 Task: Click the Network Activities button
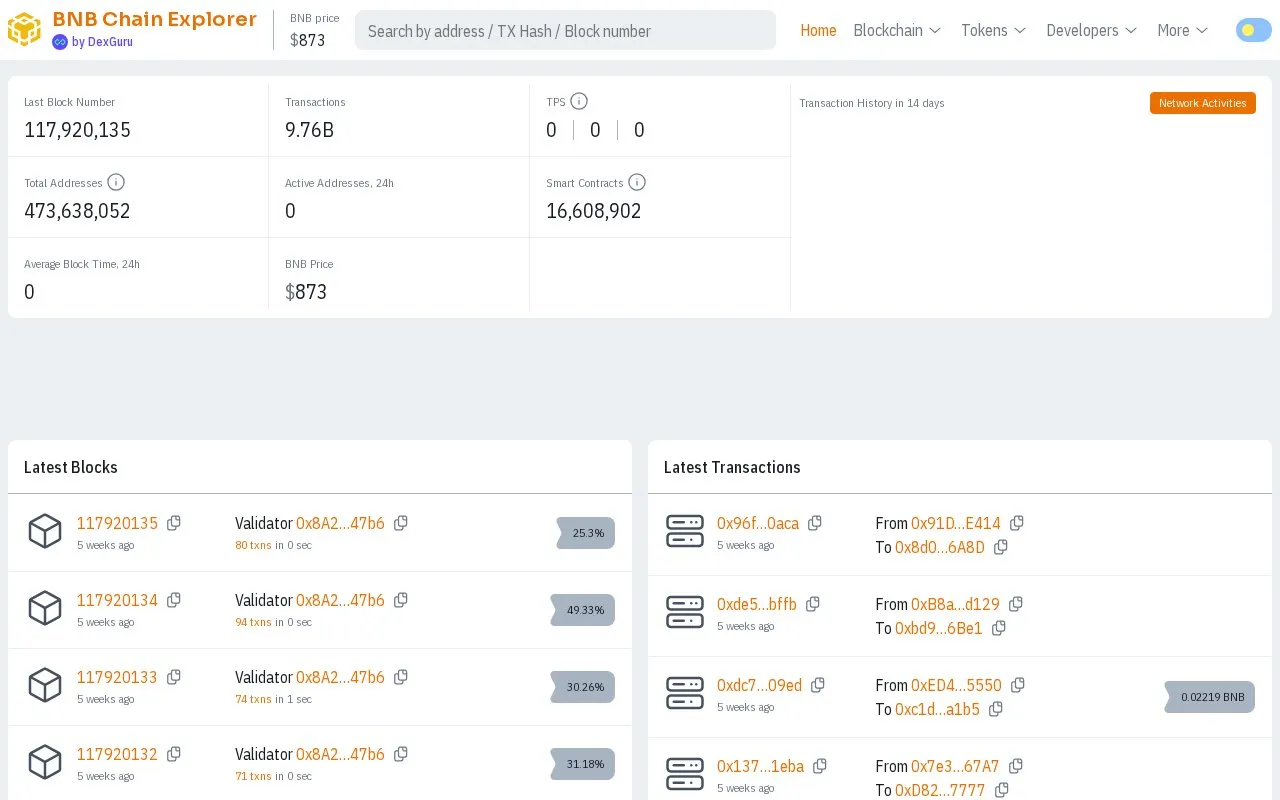point(1202,103)
